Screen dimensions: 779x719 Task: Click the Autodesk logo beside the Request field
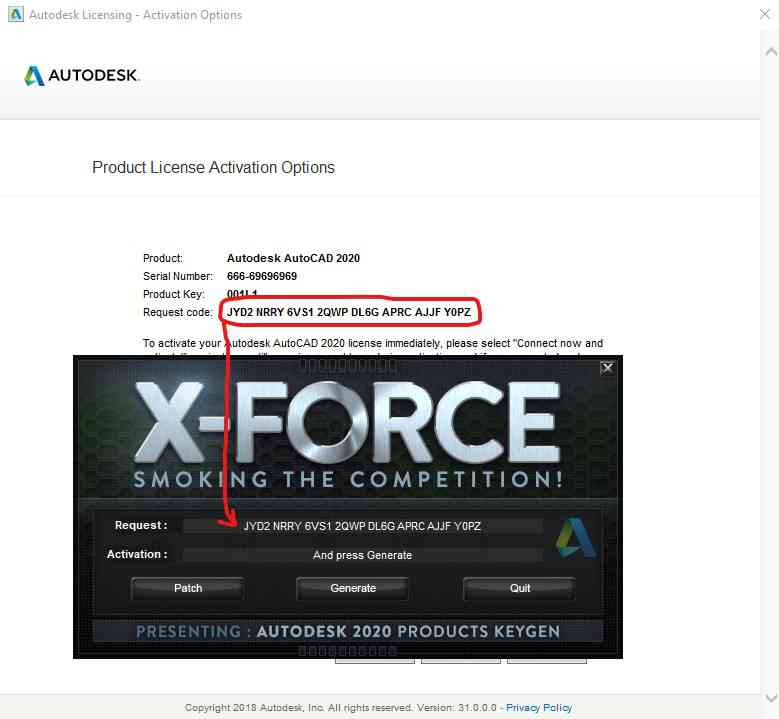point(575,537)
